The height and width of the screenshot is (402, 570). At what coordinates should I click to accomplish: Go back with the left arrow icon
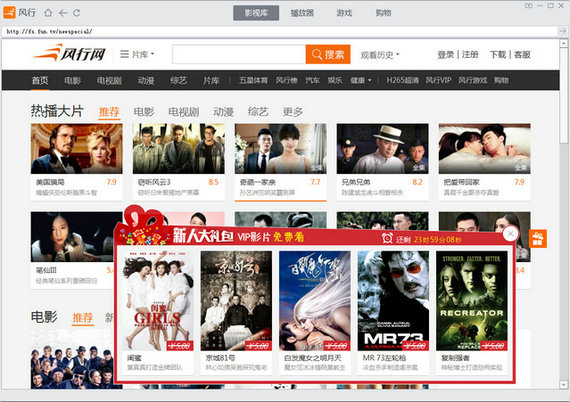(63, 13)
